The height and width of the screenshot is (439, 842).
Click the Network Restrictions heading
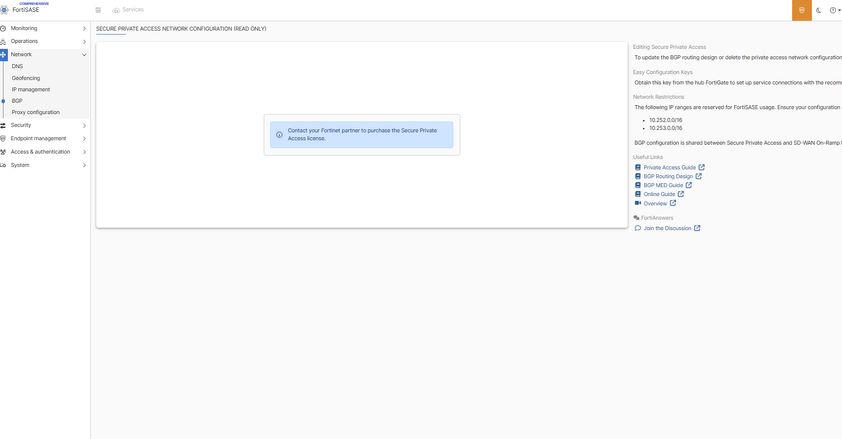(658, 97)
